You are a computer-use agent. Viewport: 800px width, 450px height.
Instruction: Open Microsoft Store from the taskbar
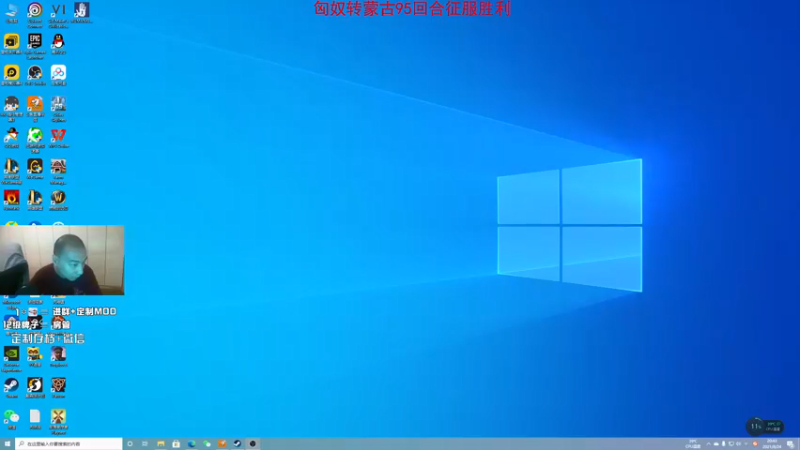pyautogui.click(x=176, y=444)
